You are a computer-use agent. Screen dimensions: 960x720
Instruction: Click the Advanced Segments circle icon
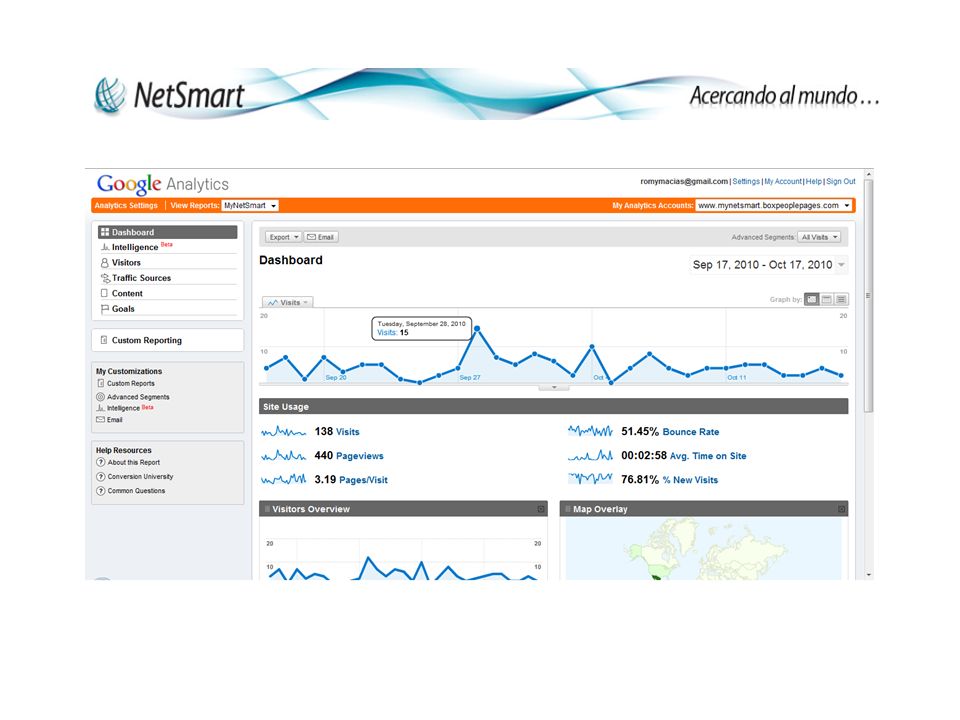click(100, 397)
